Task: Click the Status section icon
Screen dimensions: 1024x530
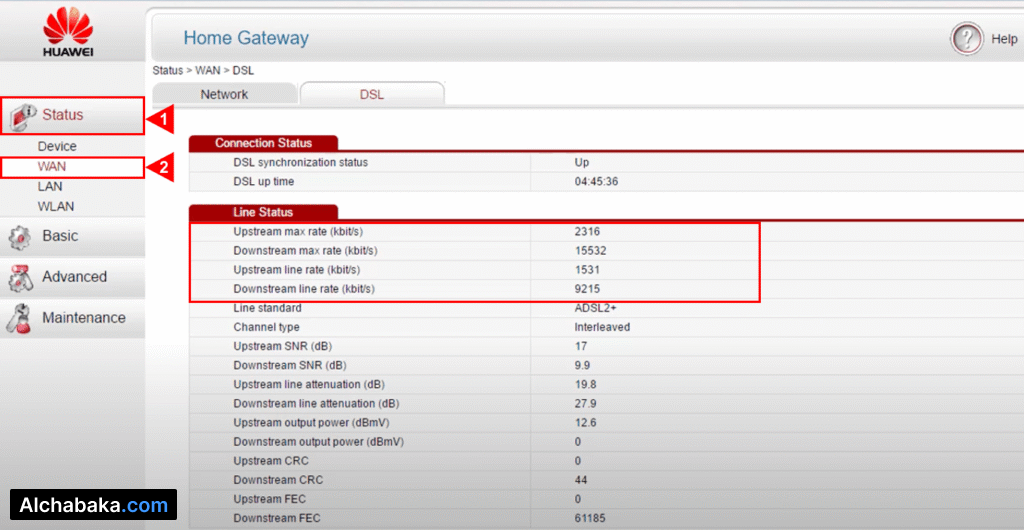Action: click(22, 116)
